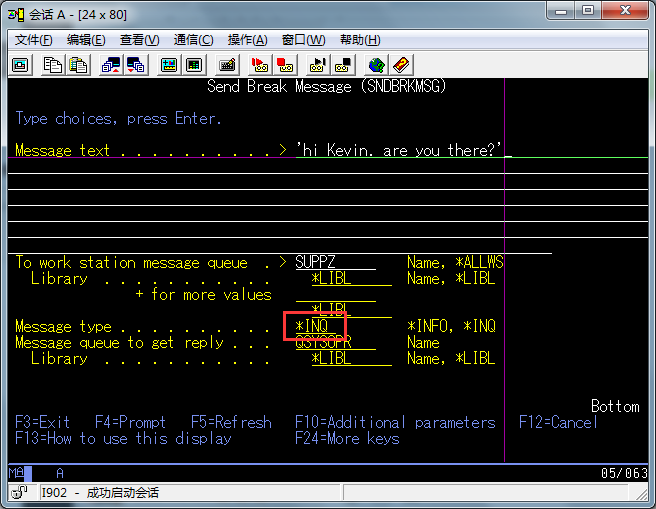The height and width of the screenshot is (509, 656).
Task: Open Display setup toolbar icon
Action: click(x=169, y=65)
